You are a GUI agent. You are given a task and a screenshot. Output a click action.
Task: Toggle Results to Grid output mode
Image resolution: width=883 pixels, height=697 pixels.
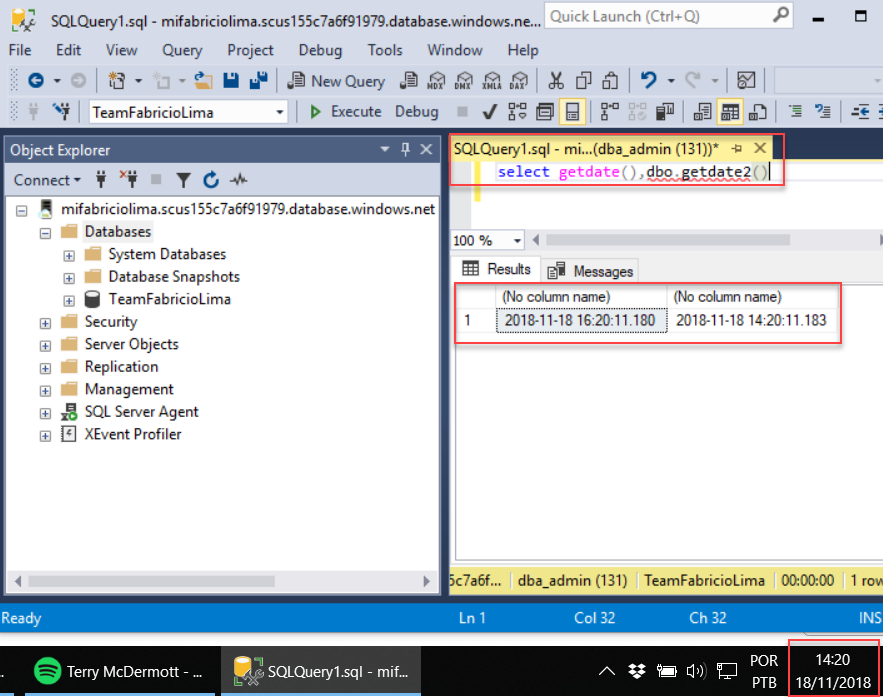pos(730,112)
